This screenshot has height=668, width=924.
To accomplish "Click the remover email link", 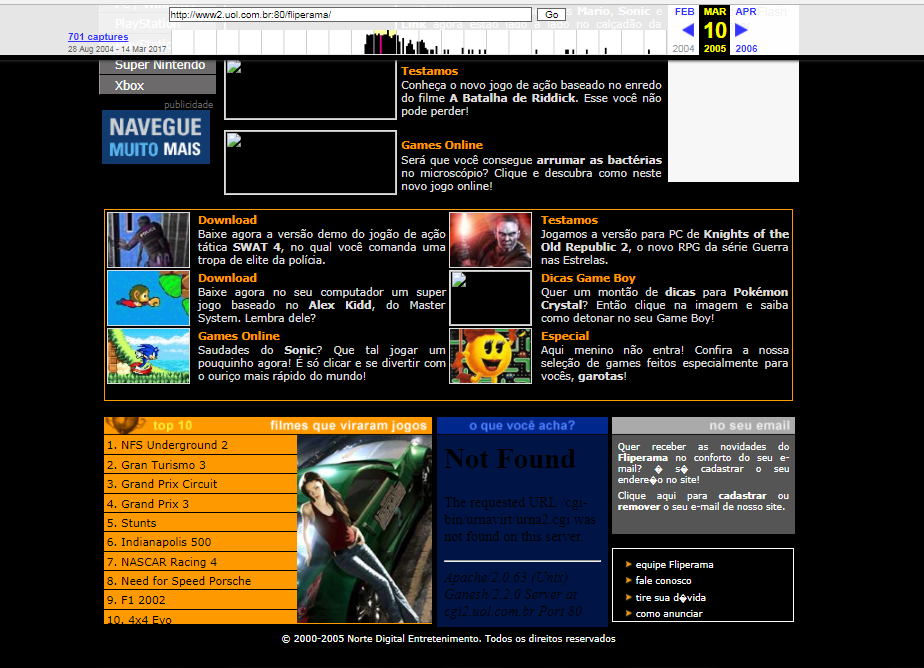I will (x=638, y=507).
